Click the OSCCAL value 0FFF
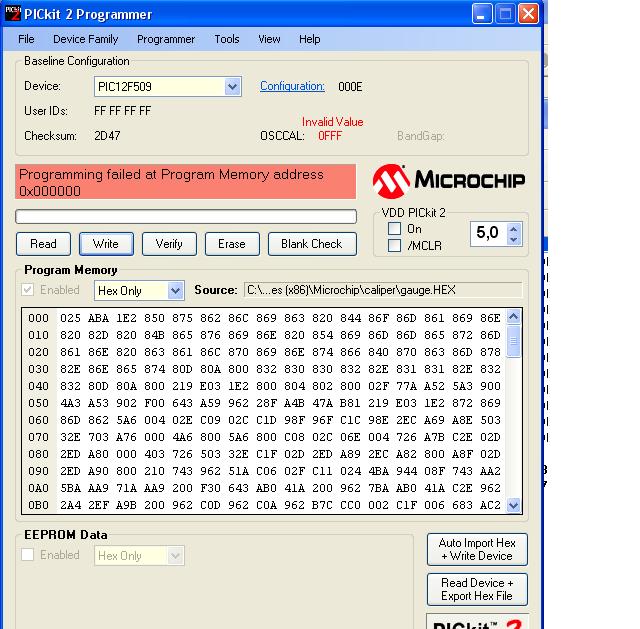 point(330,136)
